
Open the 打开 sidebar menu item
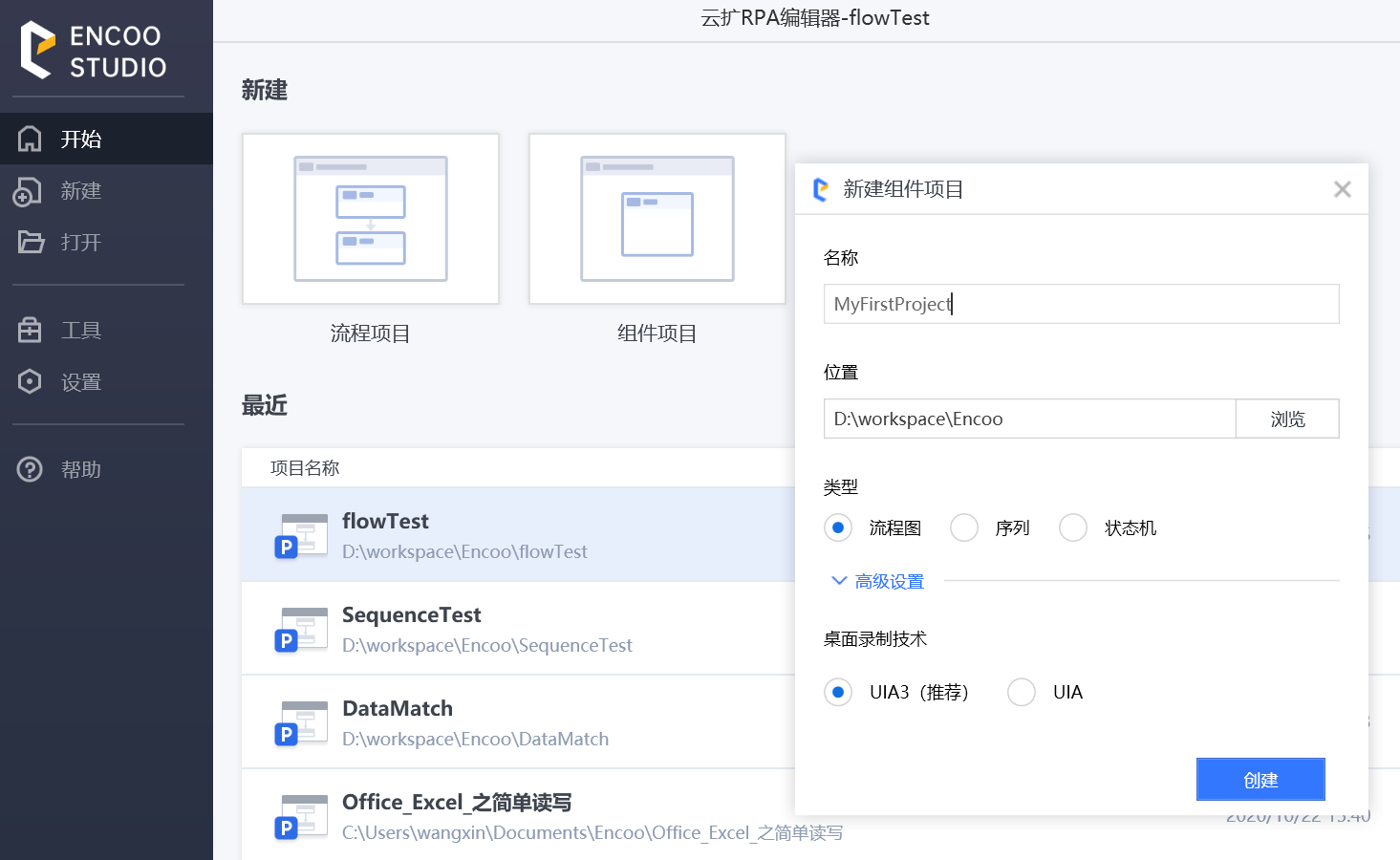(106, 242)
